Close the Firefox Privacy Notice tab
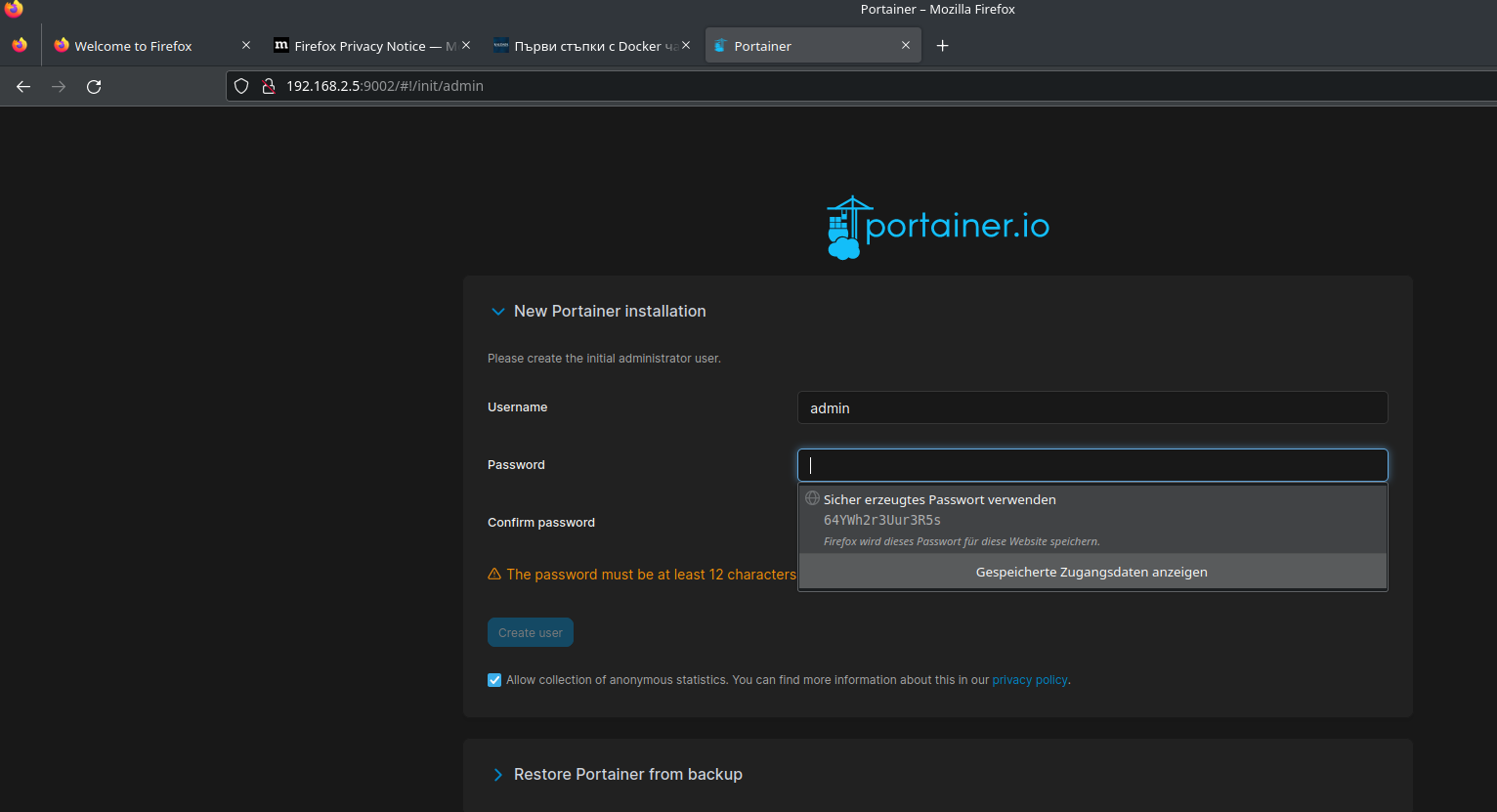This screenshot has height=812, width=1497. click(466, 45)
